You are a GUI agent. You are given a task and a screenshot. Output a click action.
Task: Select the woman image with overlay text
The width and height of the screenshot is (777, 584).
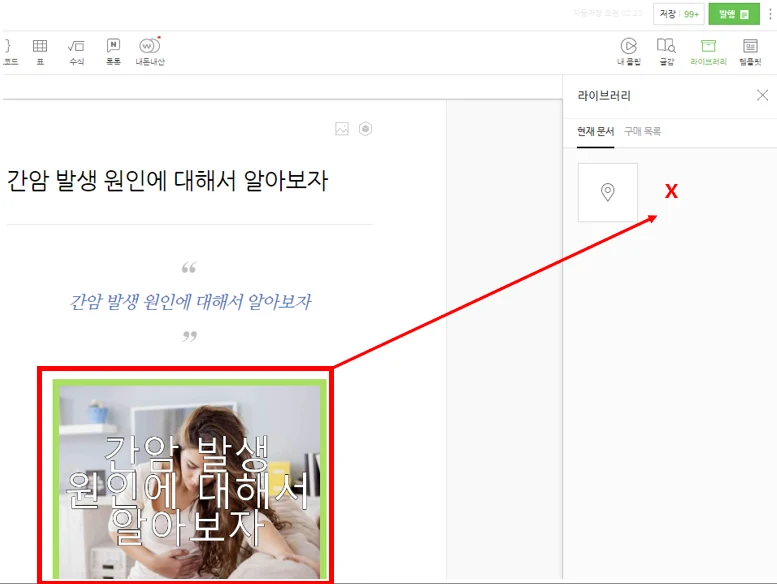pyautogui.click(x=190, y=479)
